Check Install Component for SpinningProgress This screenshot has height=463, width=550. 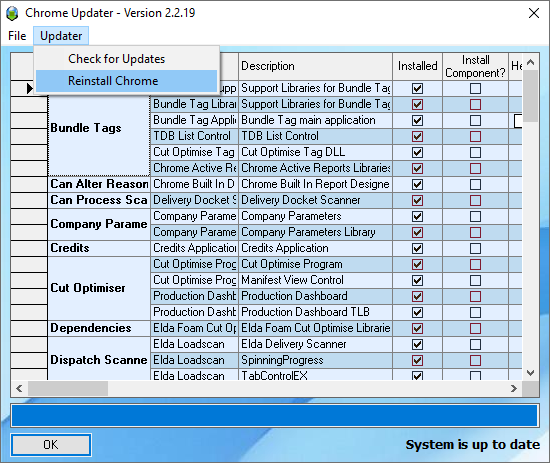pos(475,360)
